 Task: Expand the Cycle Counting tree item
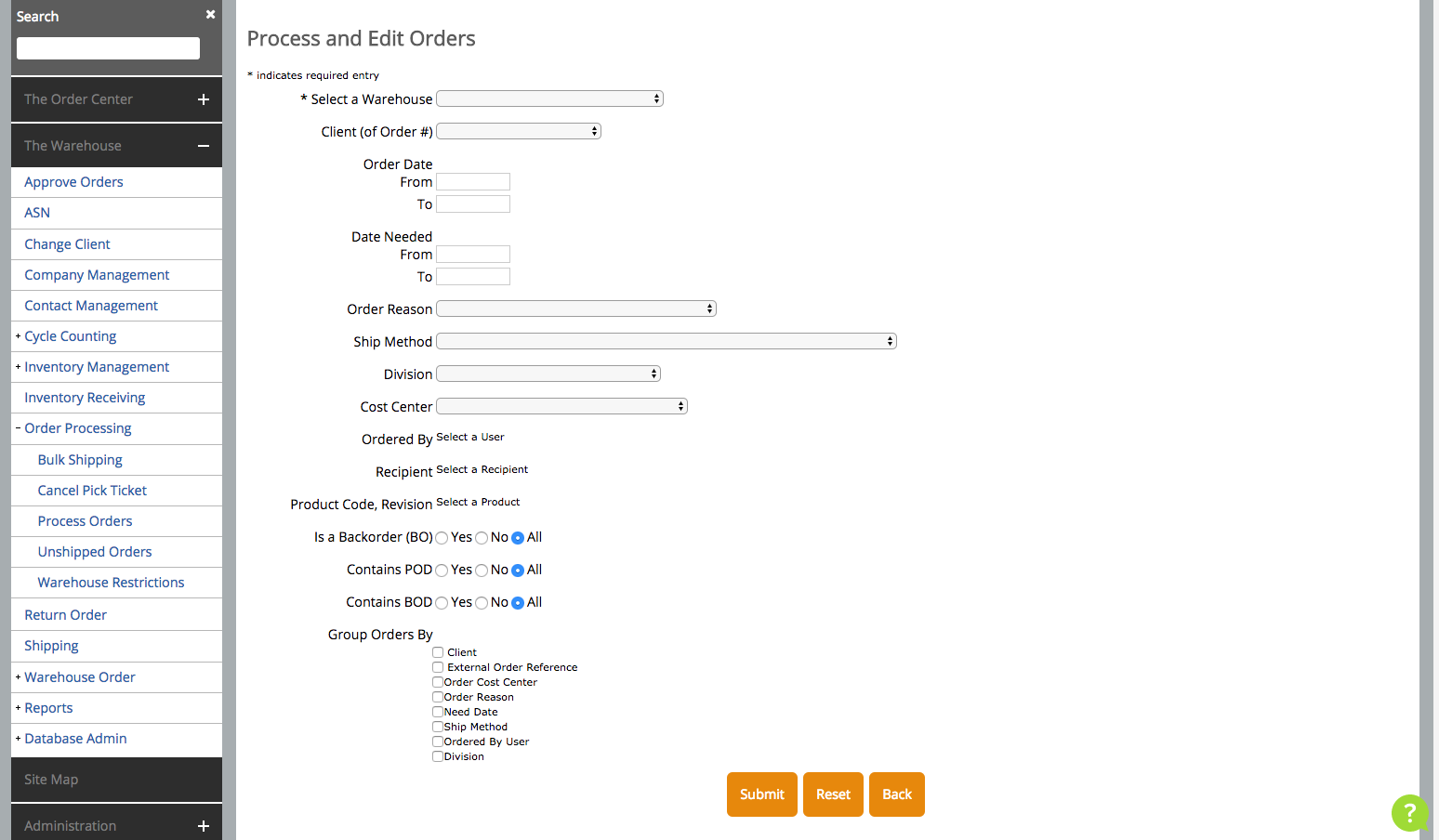point(18,336)
